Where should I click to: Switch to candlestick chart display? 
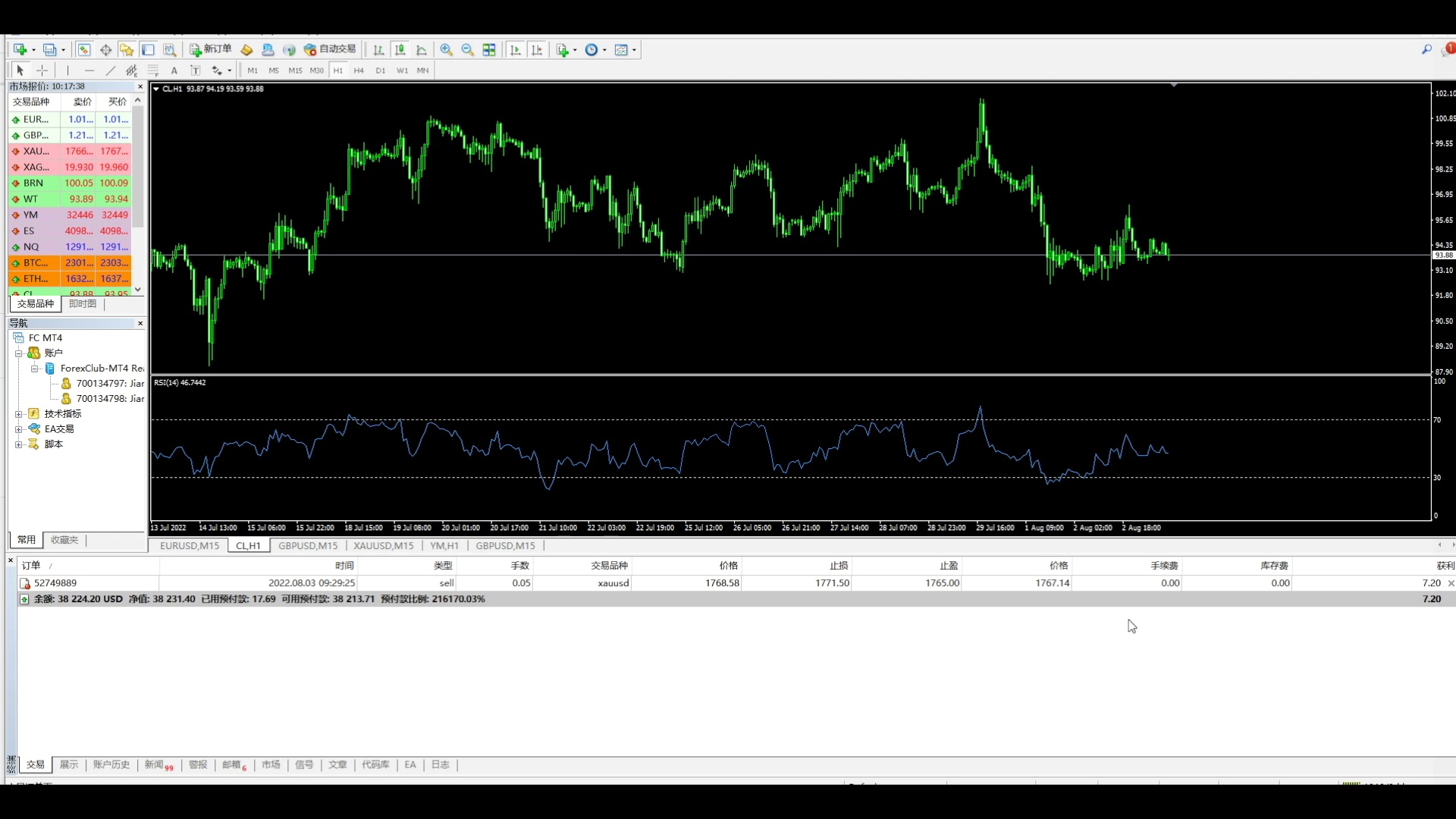click(400, 49)
